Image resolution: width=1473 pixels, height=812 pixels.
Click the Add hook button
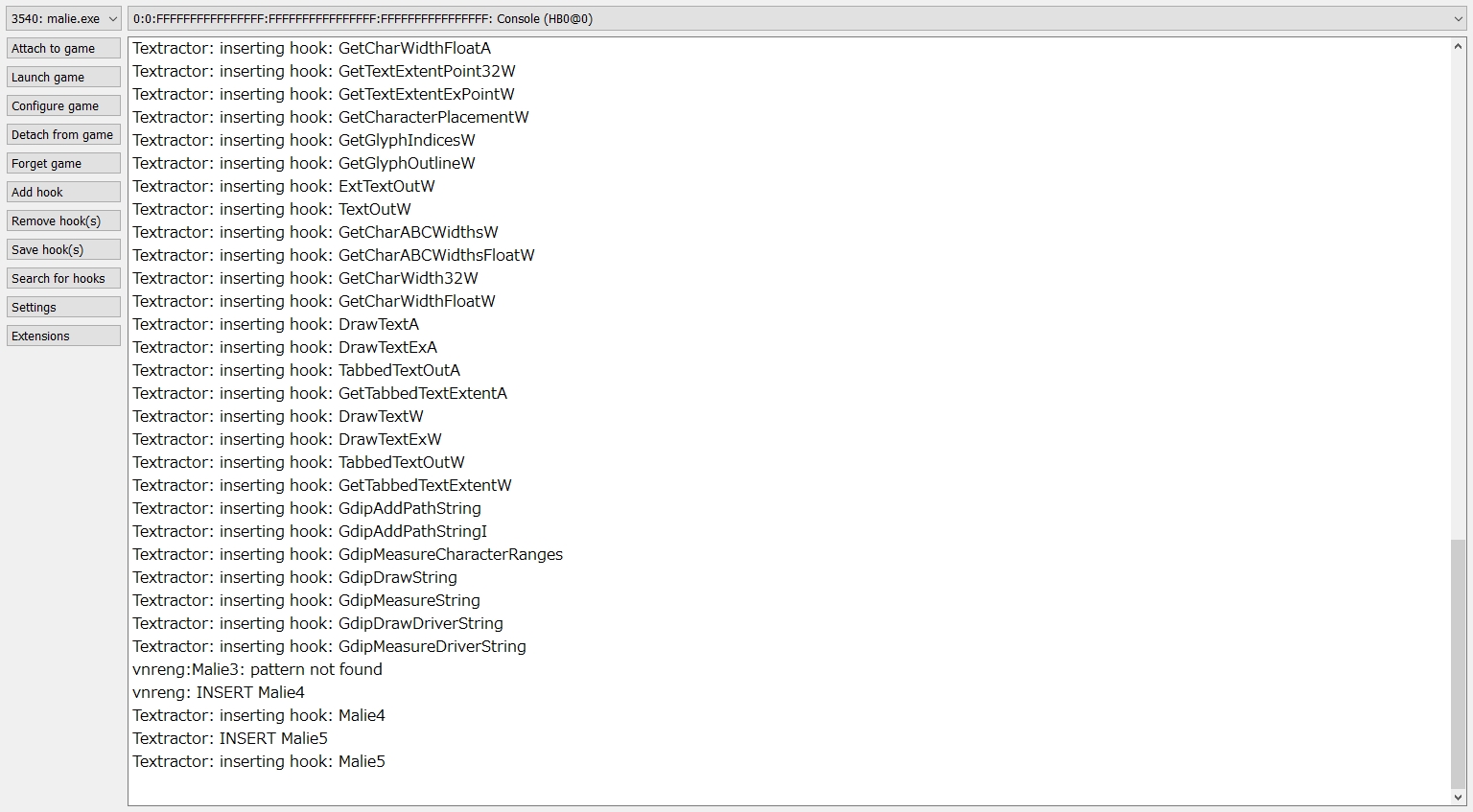coord(63,192)
